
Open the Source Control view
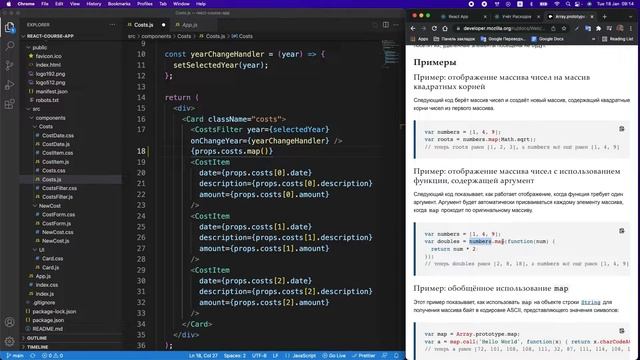(9, 65)
